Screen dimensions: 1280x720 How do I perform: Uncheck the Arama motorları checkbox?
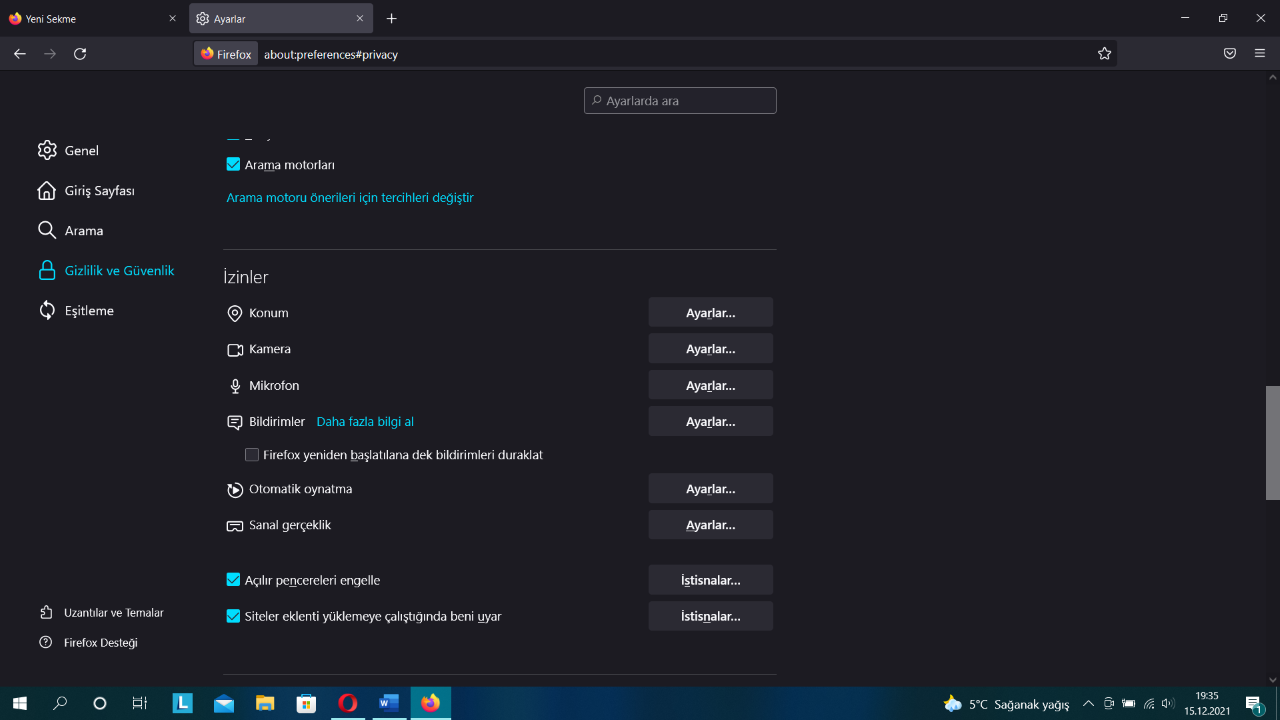coord(233,164)
